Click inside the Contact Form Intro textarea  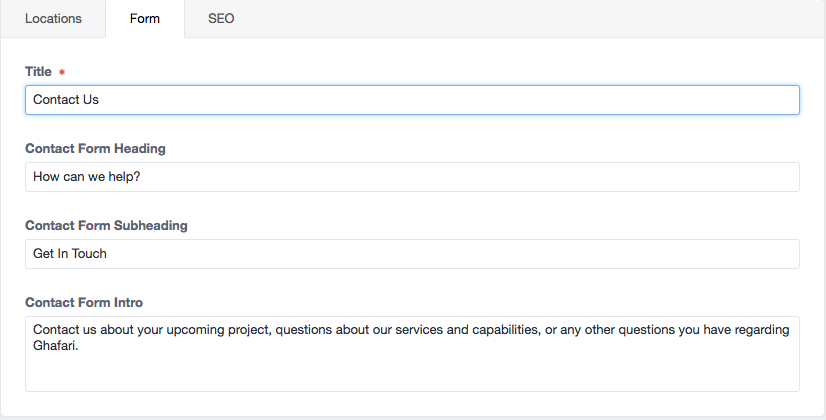click(412, 354)
